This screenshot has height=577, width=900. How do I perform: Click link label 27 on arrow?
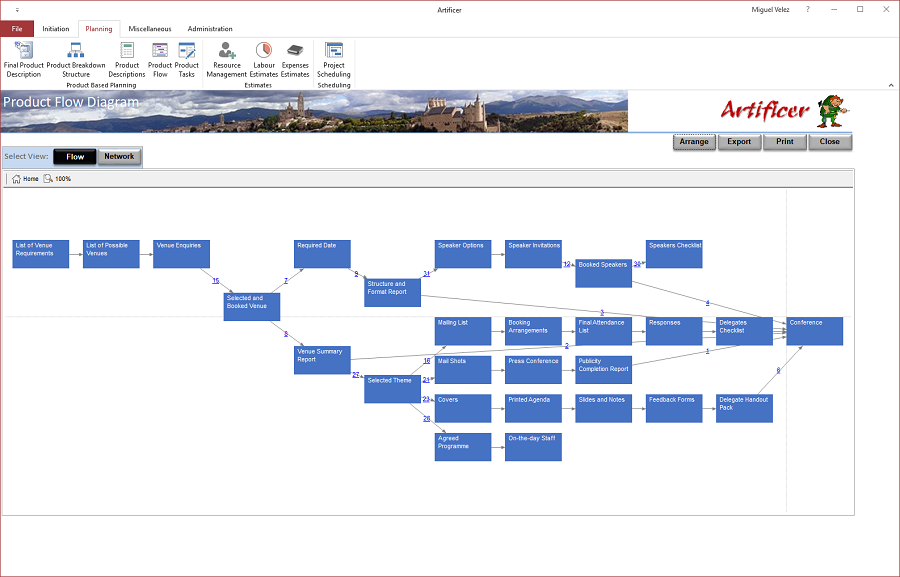tap(356, 374)
